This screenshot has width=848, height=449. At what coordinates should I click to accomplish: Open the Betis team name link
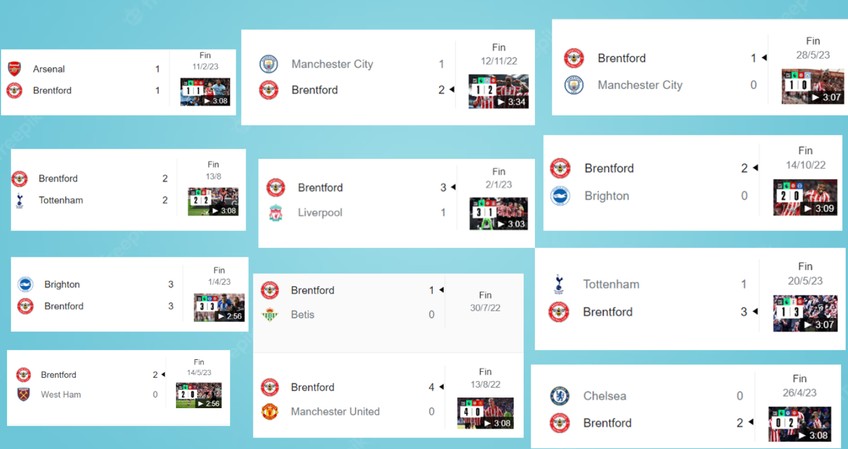(x=303, y=315)
